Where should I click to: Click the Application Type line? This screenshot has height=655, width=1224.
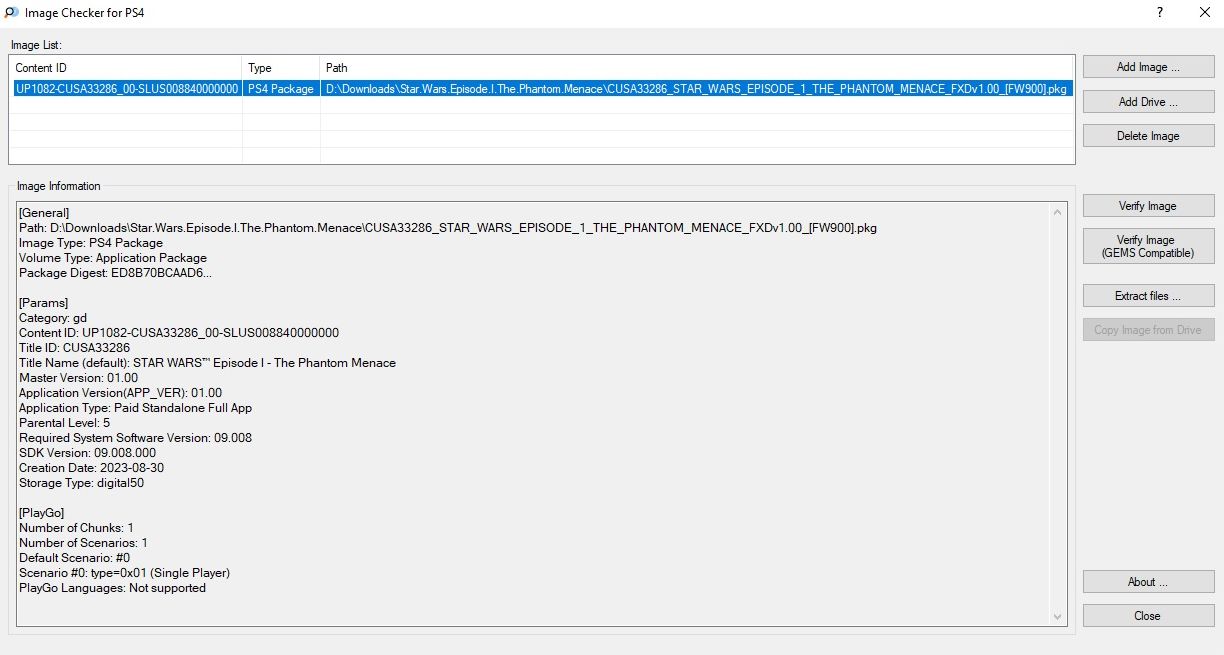click(x=135, y=407)
